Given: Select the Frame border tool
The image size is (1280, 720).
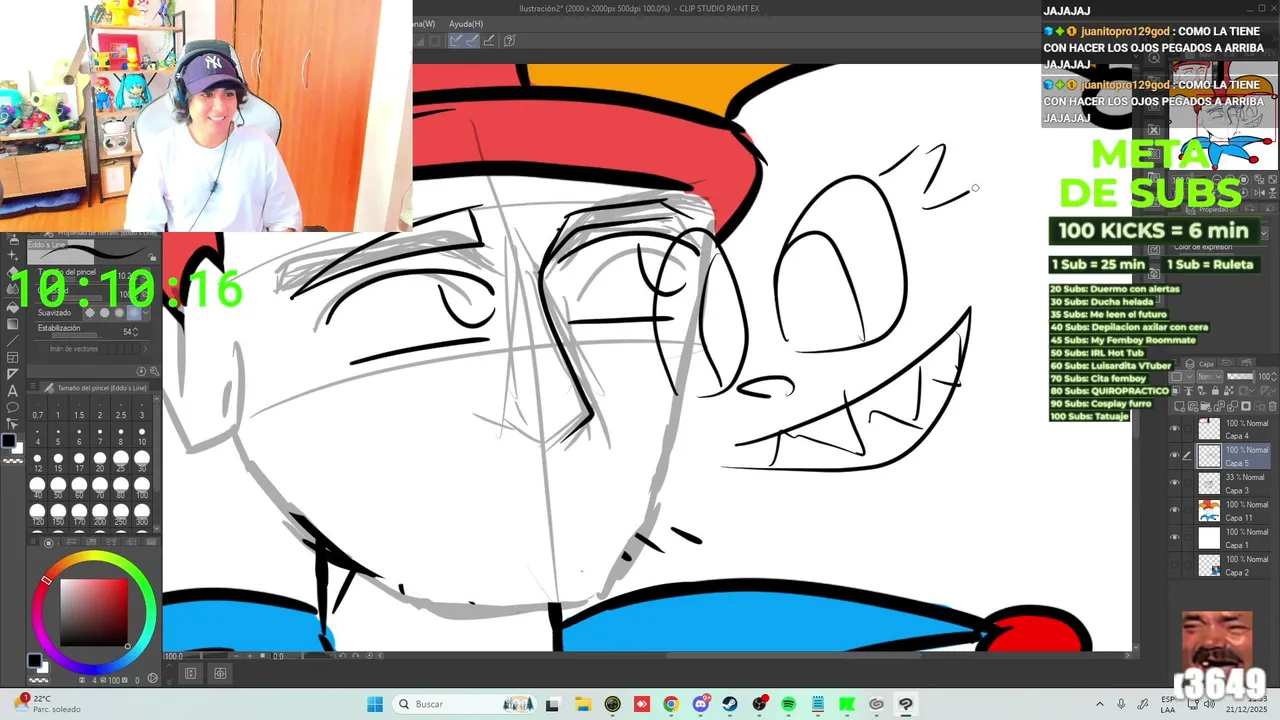Looking at the screenshot, I should tap(12, 358).
